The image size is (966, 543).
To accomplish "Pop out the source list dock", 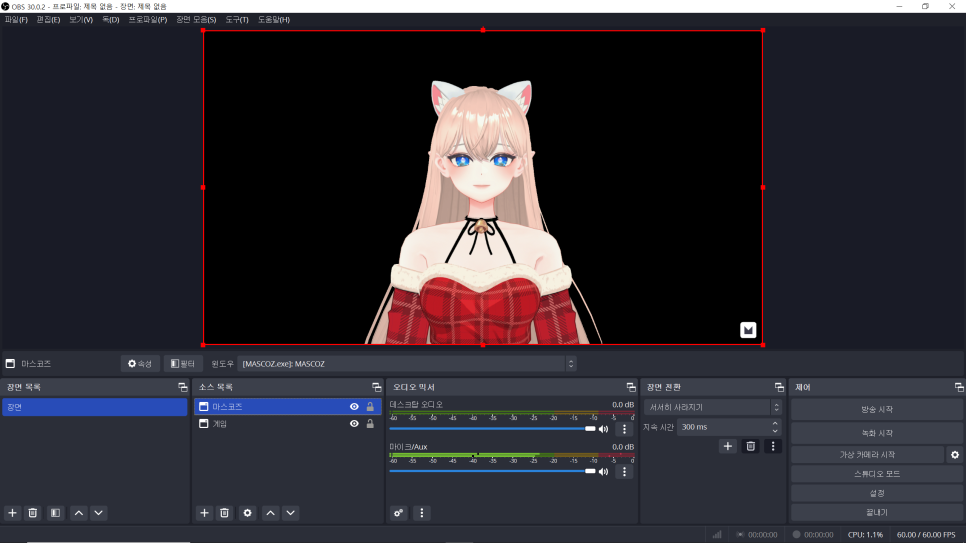I will (377, 387).
